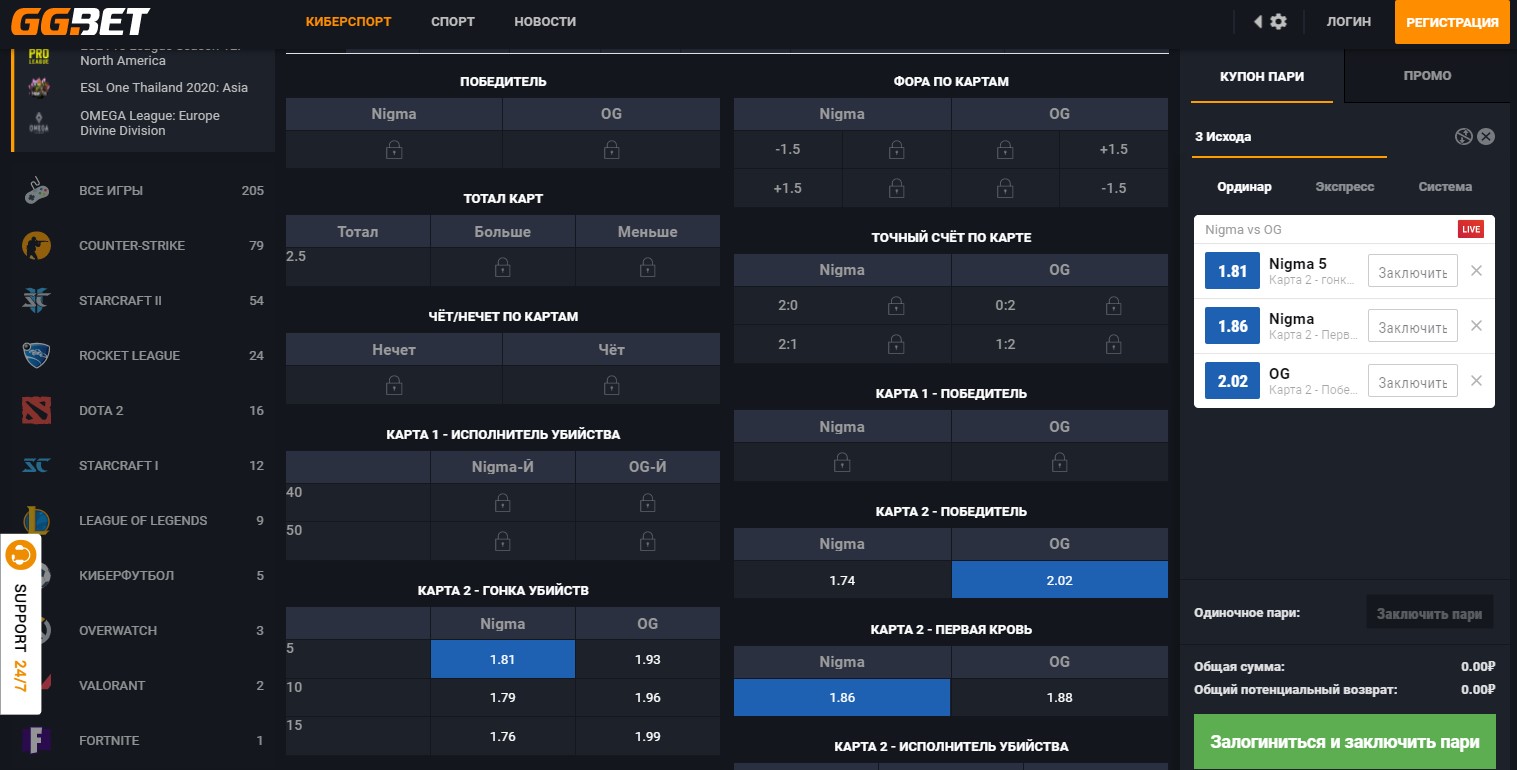Click the 1.81 odds badge in the coupon
This screenshot has height=770, width=1517.
pos(1232,271)
